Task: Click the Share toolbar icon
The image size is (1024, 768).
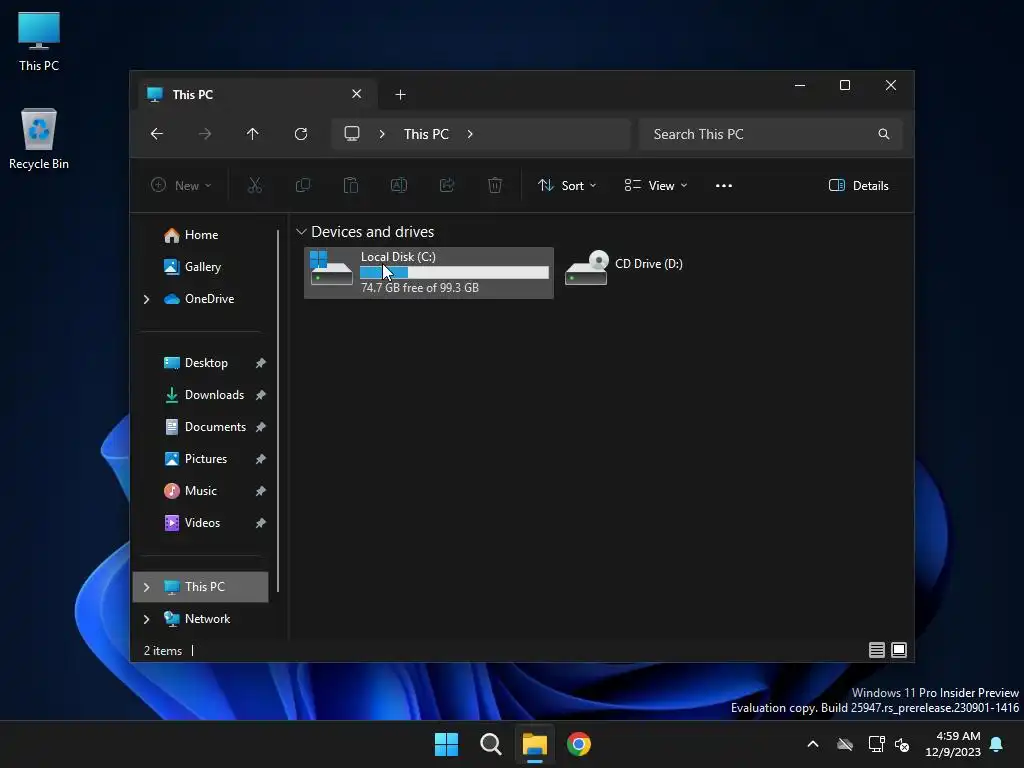Action: pyautogui.click(x=447, y=185)
